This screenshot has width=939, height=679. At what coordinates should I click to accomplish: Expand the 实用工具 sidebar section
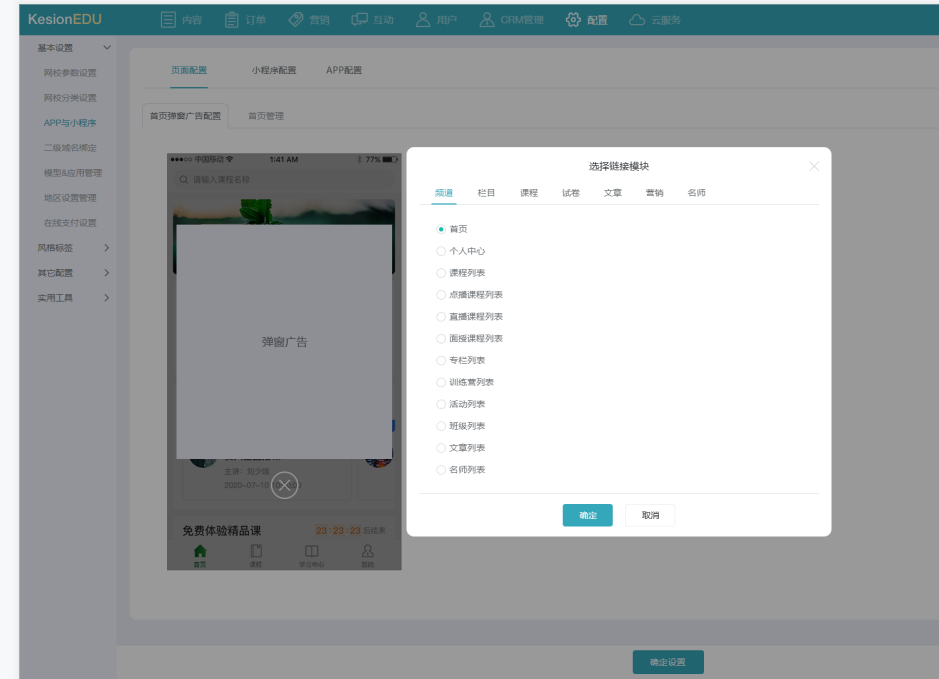107,298
